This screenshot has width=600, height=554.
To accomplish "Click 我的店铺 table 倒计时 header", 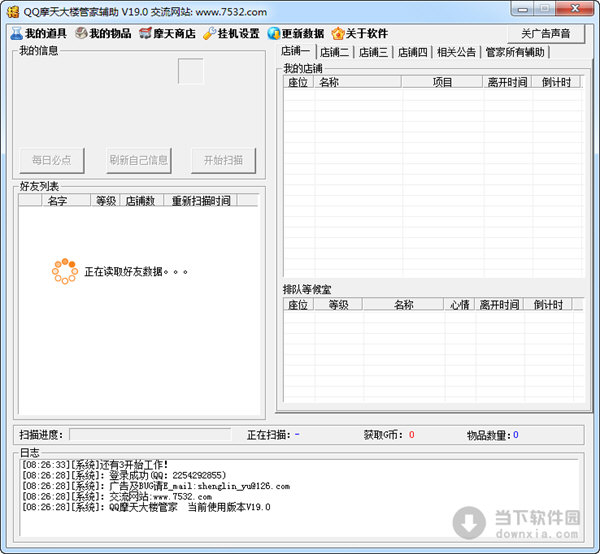I will pyautogui.click(x=556, y=82).
